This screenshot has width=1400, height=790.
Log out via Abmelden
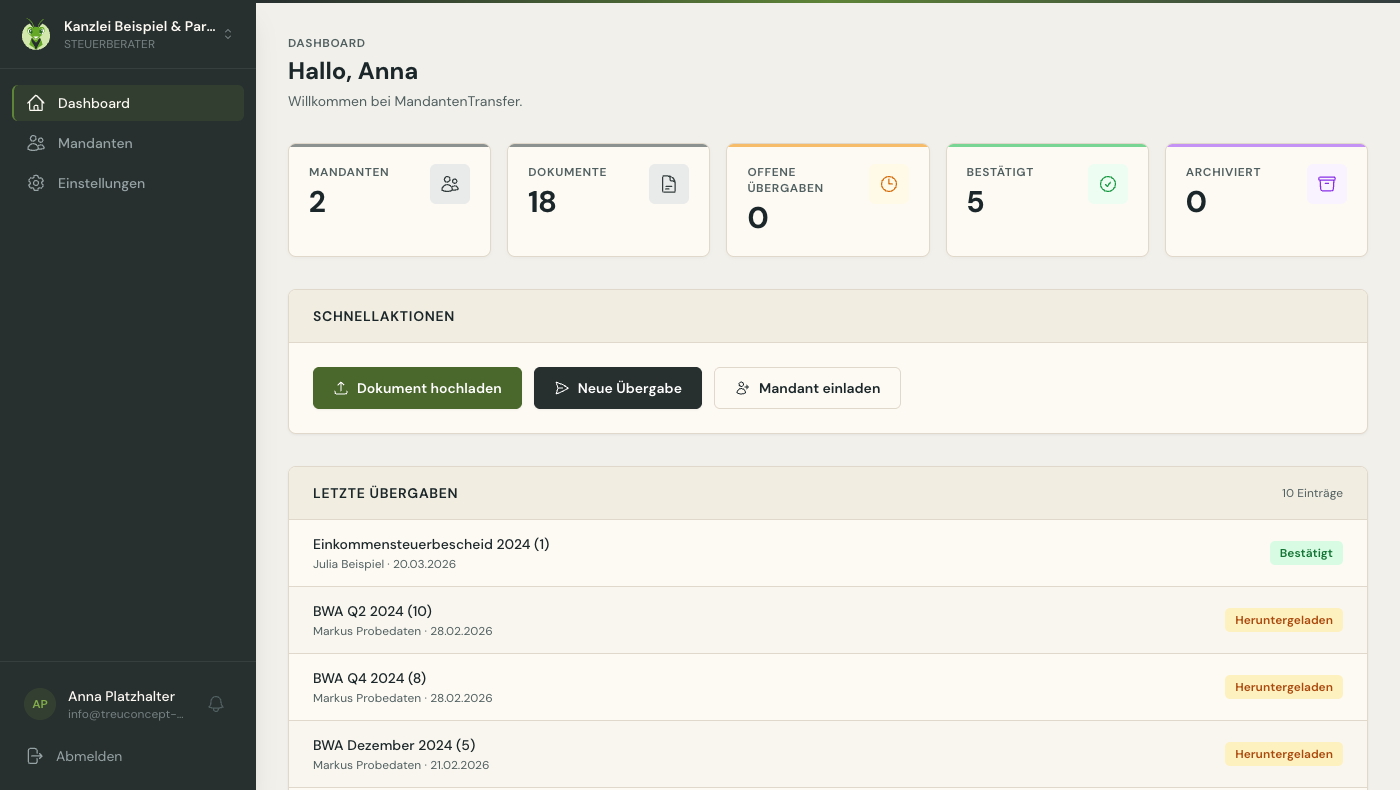(128, 756)
